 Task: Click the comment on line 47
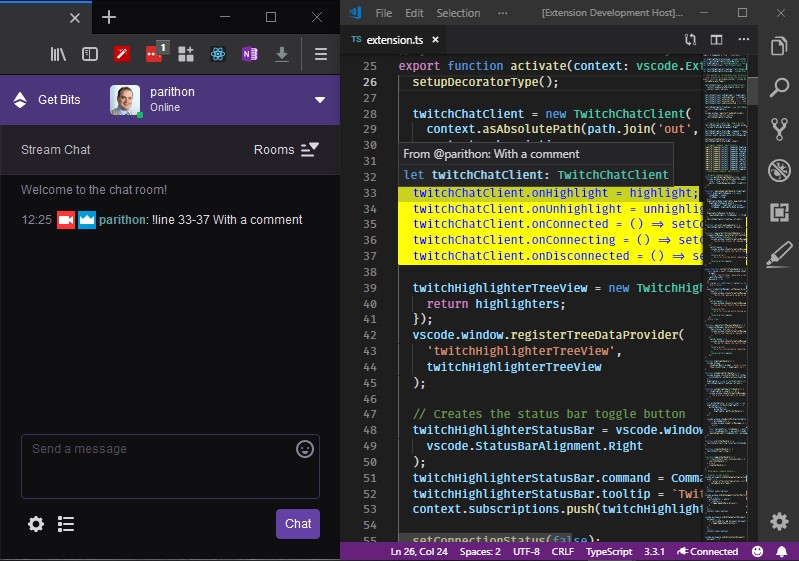point(549,414)
